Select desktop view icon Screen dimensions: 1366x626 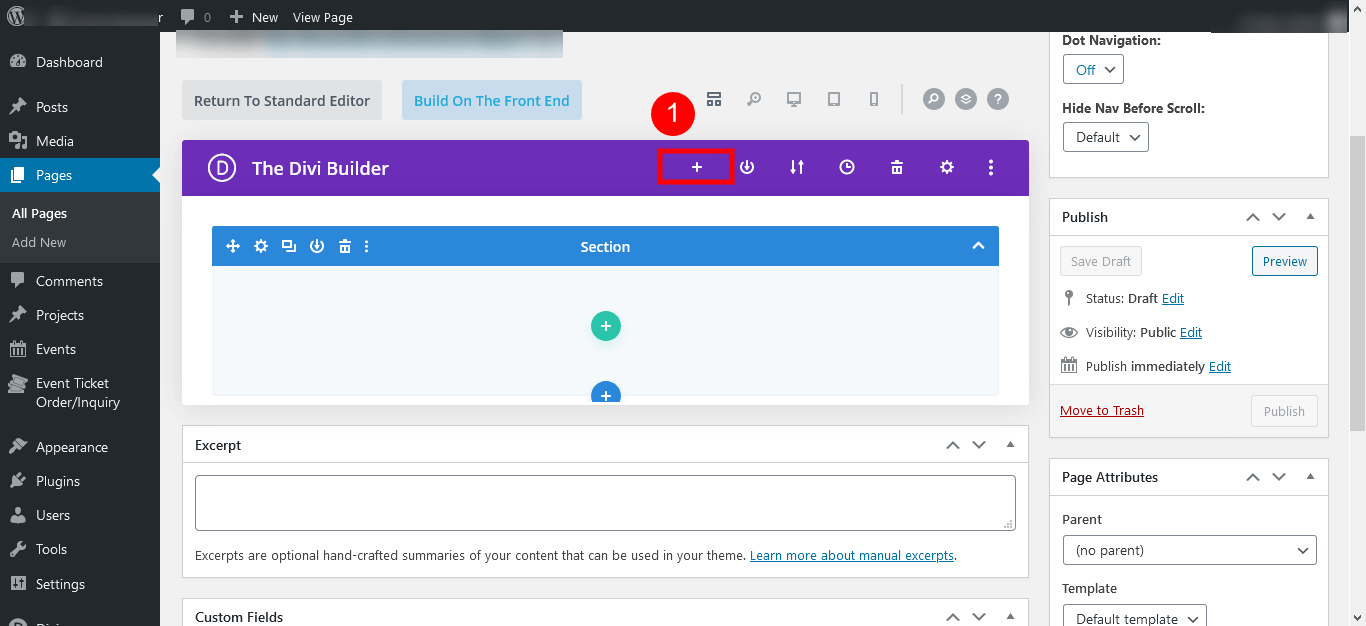point(794,99)
